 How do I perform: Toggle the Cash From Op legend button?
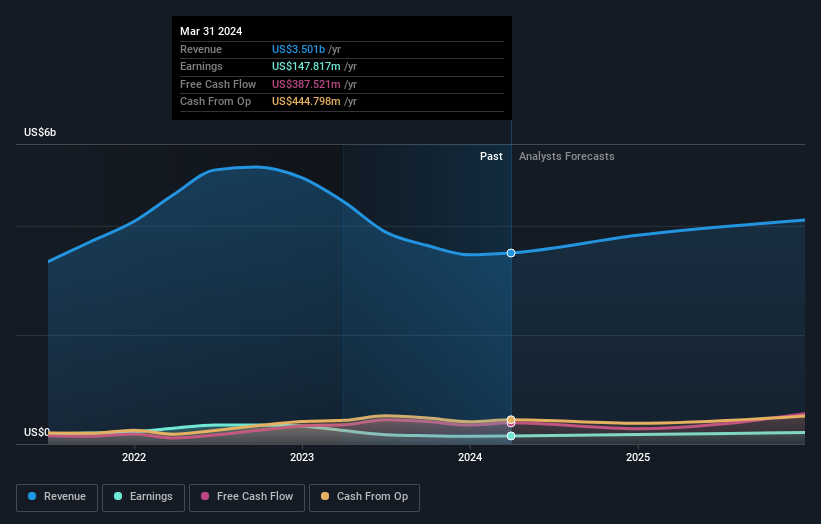[x=364, y=497]
